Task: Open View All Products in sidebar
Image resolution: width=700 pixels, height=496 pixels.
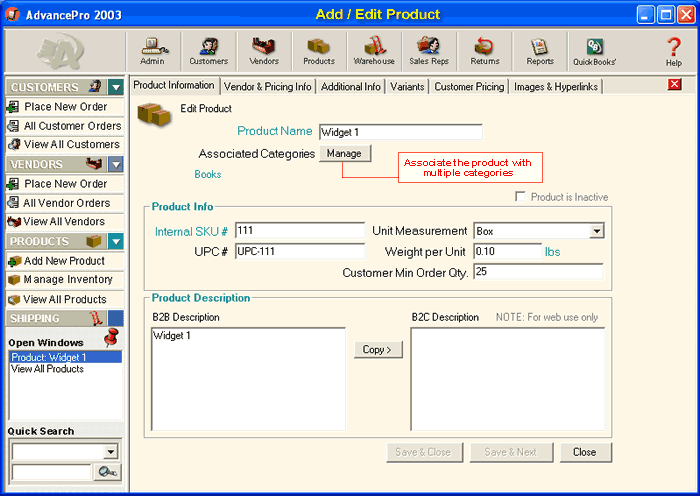Action: tap(65, 299)
